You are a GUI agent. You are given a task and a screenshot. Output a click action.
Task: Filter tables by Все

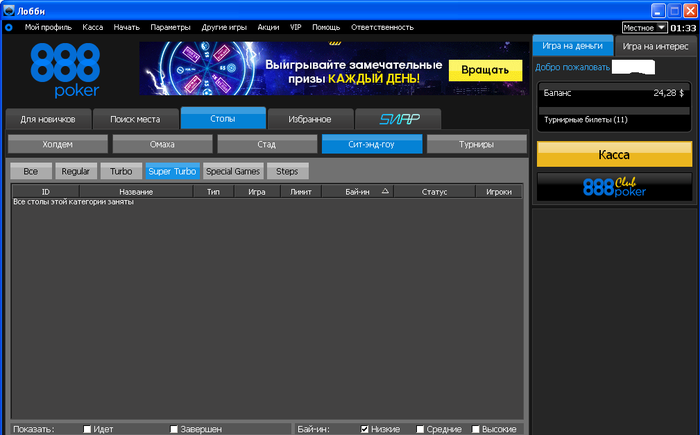coord(31,171)
